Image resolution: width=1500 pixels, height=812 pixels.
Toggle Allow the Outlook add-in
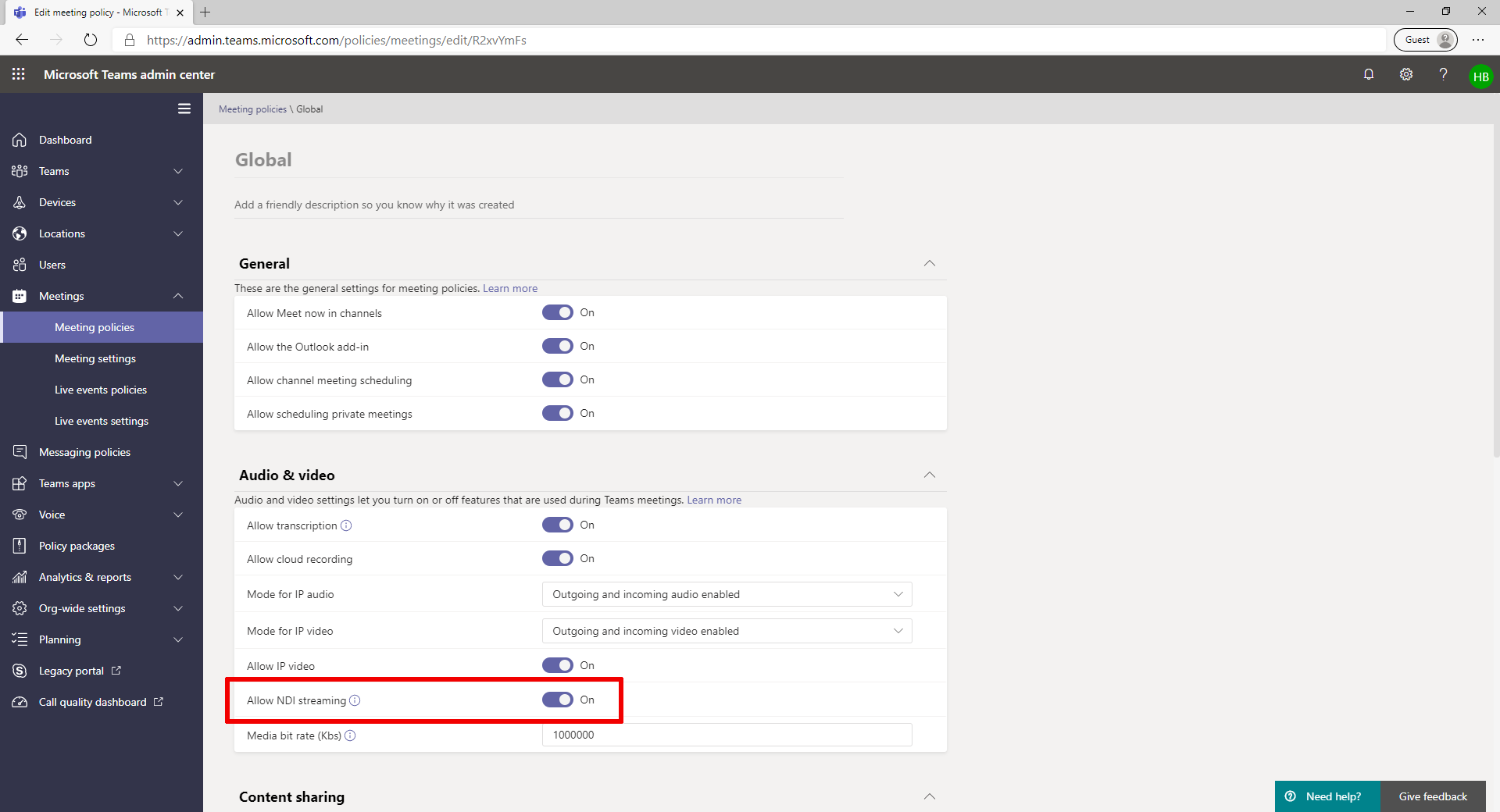pos(558,346)
